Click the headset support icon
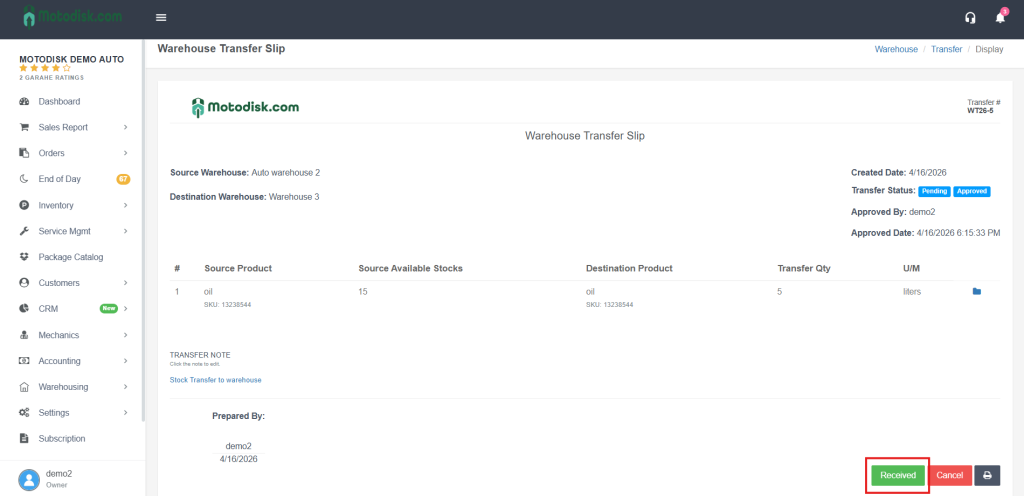The image size is (1024, 496). (x=969, y=18)
